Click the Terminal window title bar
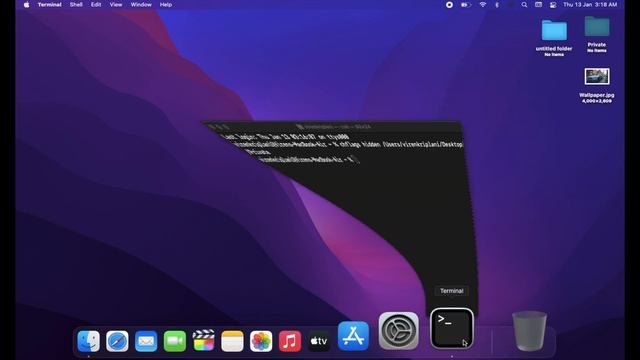 tap(333, 127)
